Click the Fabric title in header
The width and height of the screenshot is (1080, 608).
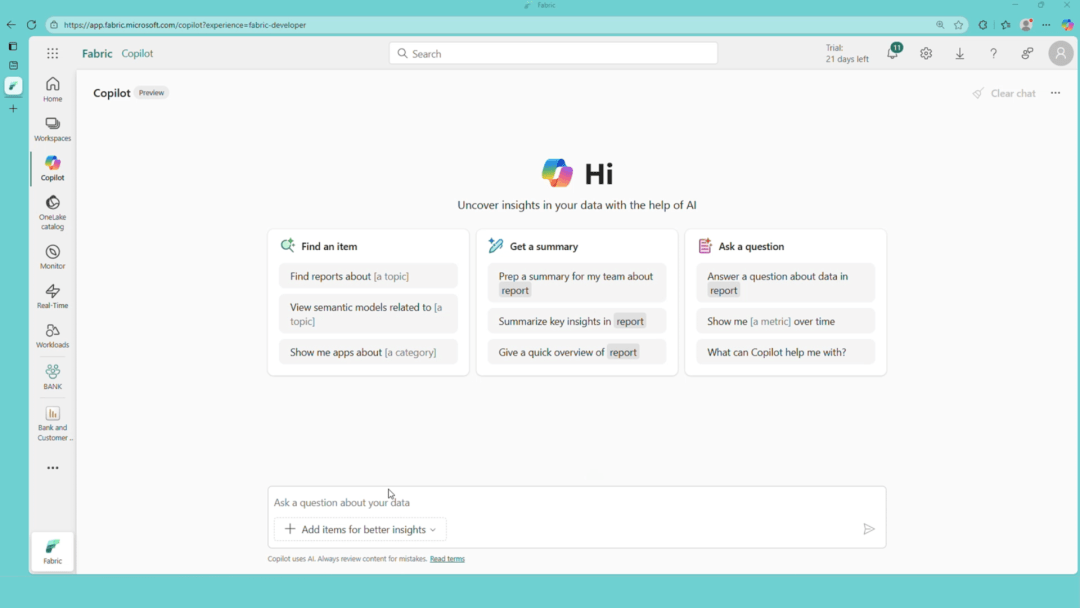(x=97, y=53)
